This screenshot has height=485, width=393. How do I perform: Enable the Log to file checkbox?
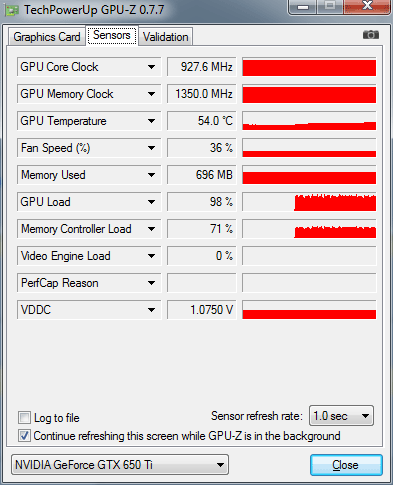(24, 417)
